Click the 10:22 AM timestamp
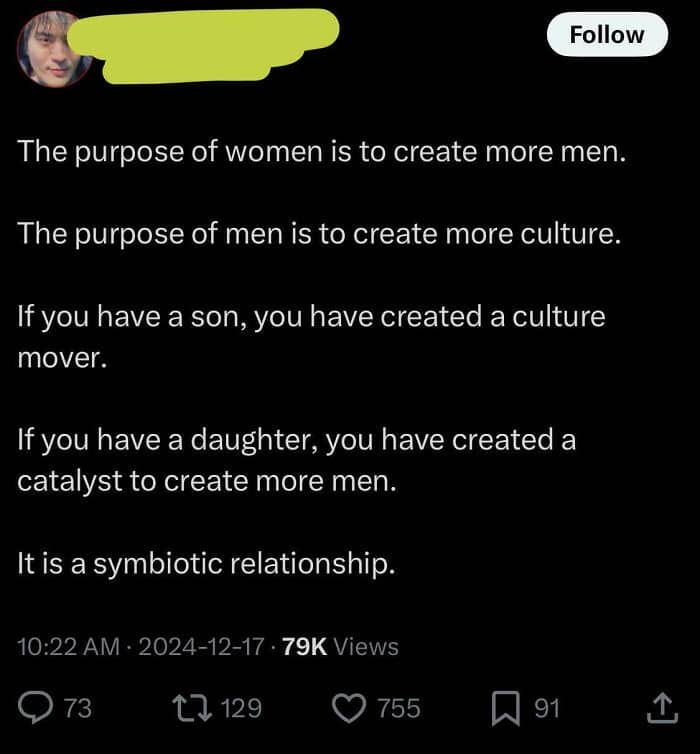 click(x=68, y=646)
